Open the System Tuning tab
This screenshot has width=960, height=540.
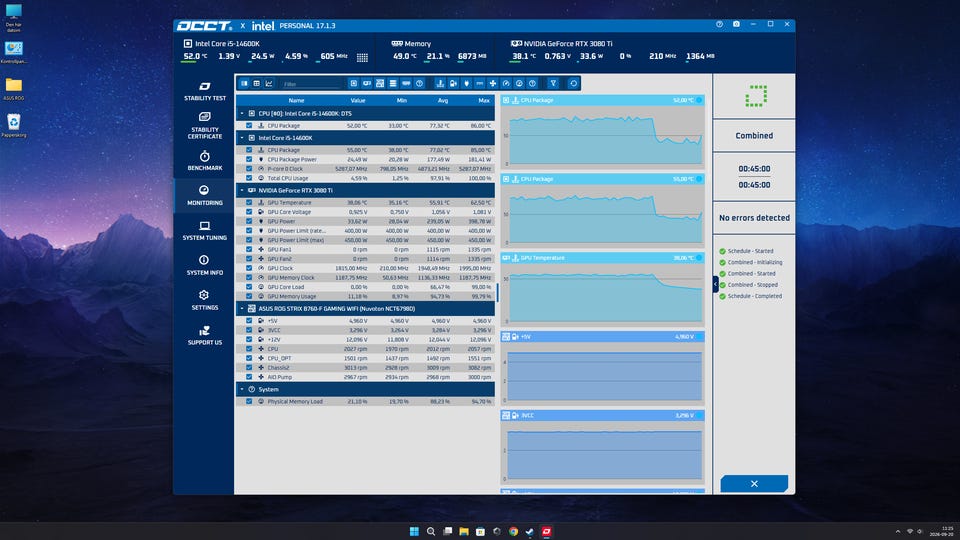click(x=204, y=230)
